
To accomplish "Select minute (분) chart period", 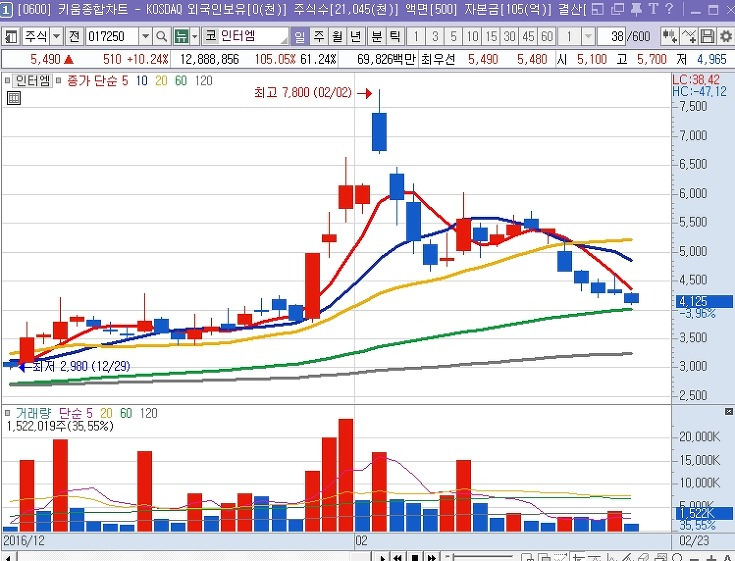I will pyautogui.click(x=377, y=36).
